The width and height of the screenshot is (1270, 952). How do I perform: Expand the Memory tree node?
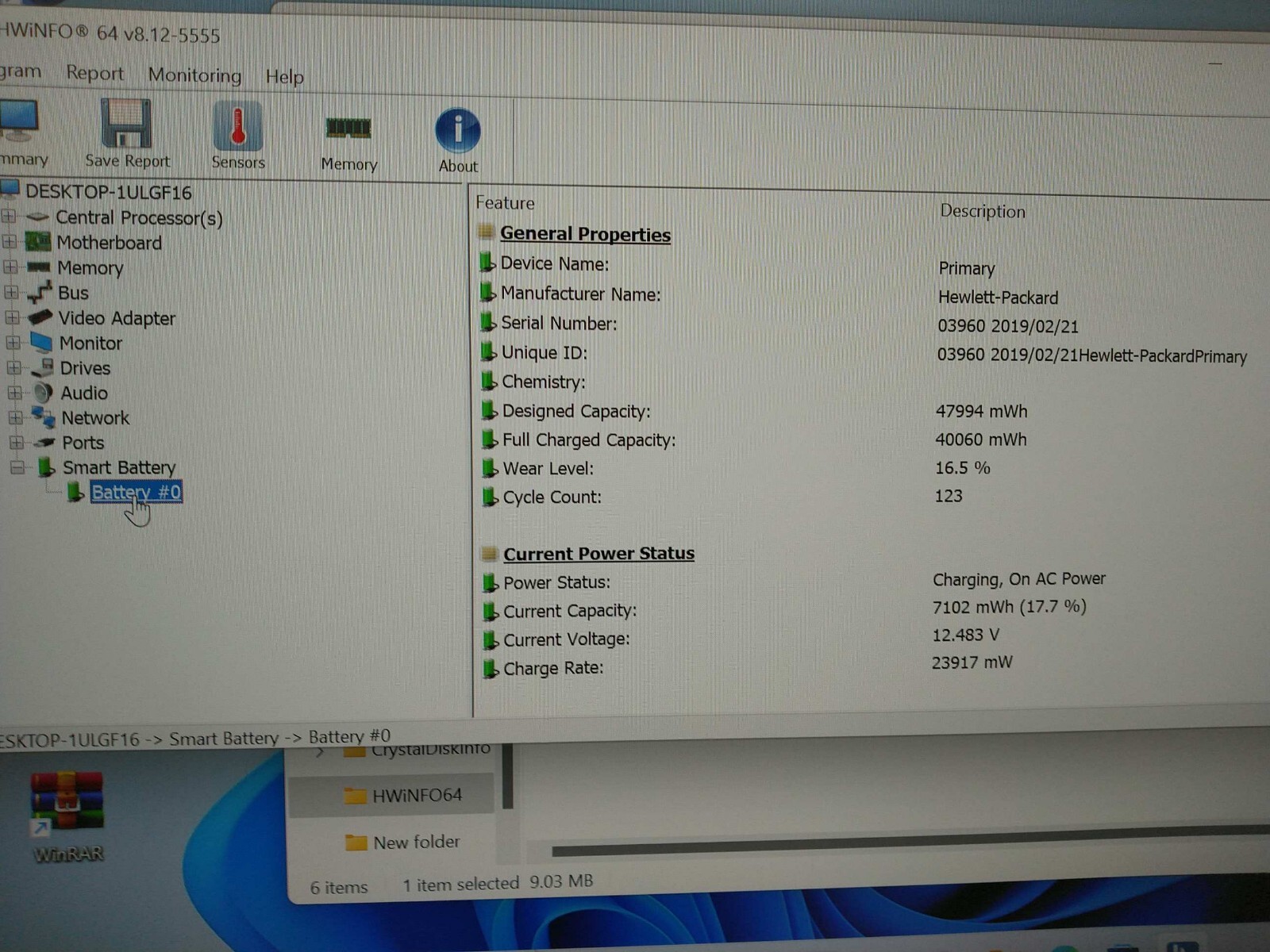coord(10,267)
